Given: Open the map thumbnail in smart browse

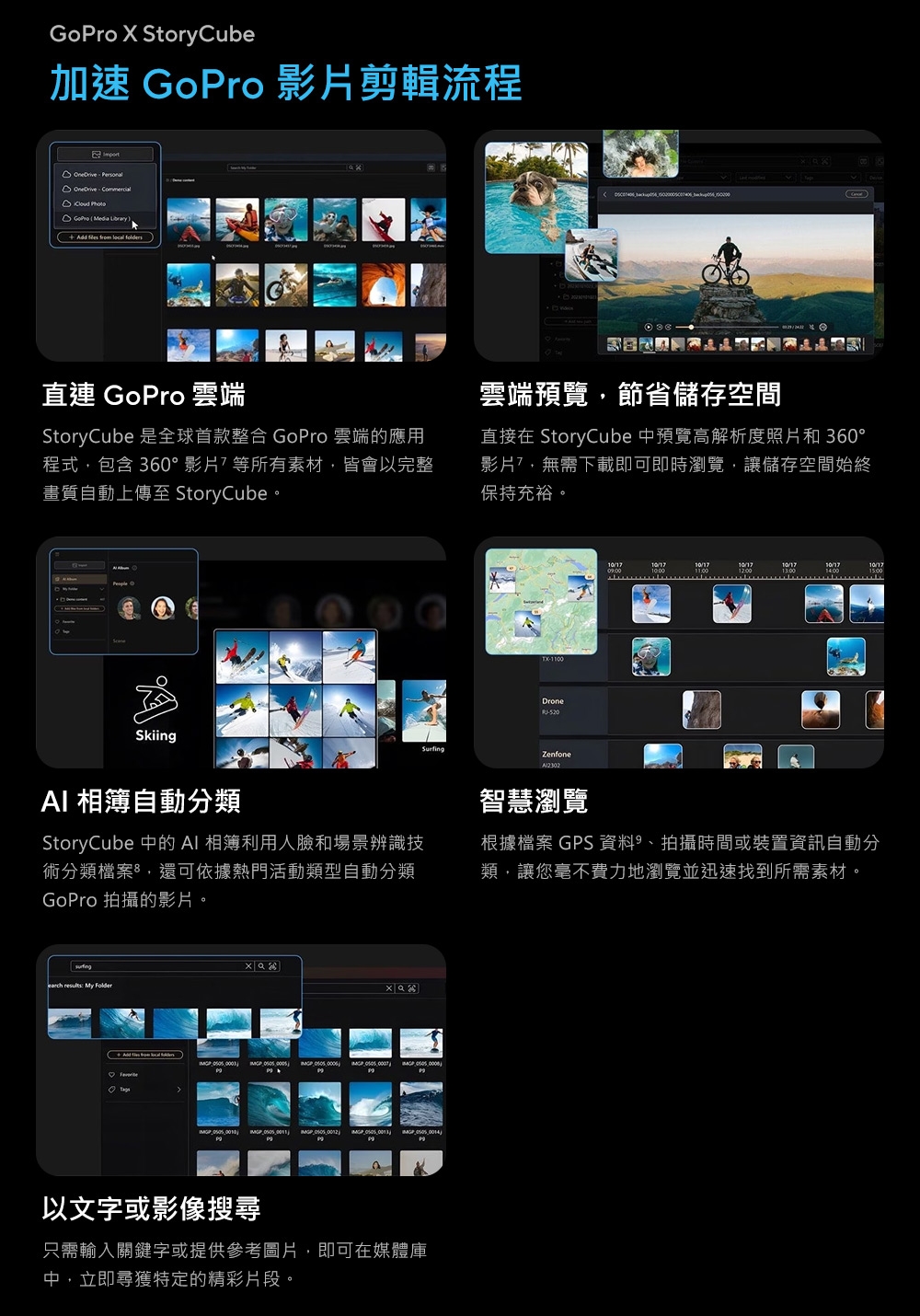Looking at the screenshot, I should click(x=541, y=600).
